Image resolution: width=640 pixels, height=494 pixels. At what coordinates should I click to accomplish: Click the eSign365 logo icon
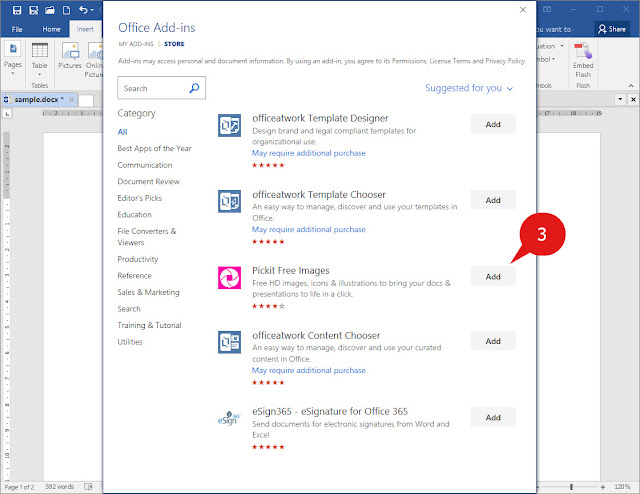[x=229, y=418]
